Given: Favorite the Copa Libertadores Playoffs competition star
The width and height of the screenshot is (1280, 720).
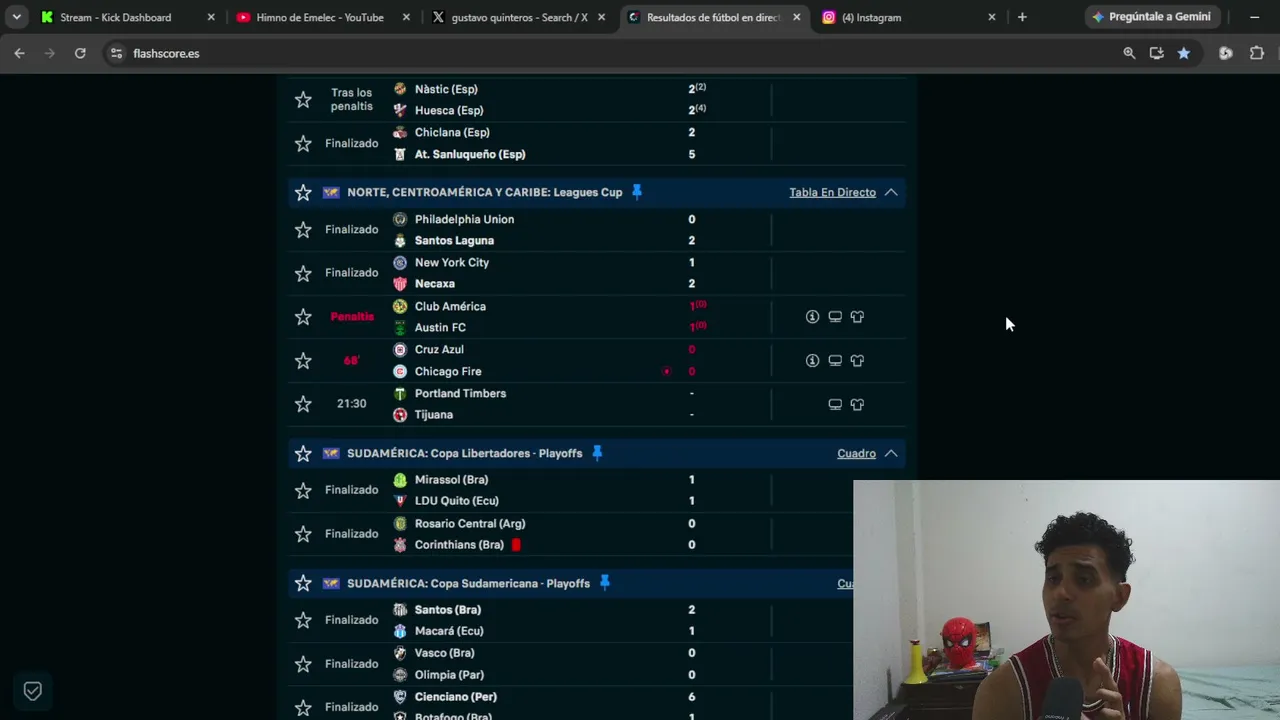Looking at the screenshot, I should pyautogui.click(x=303, y=453).
